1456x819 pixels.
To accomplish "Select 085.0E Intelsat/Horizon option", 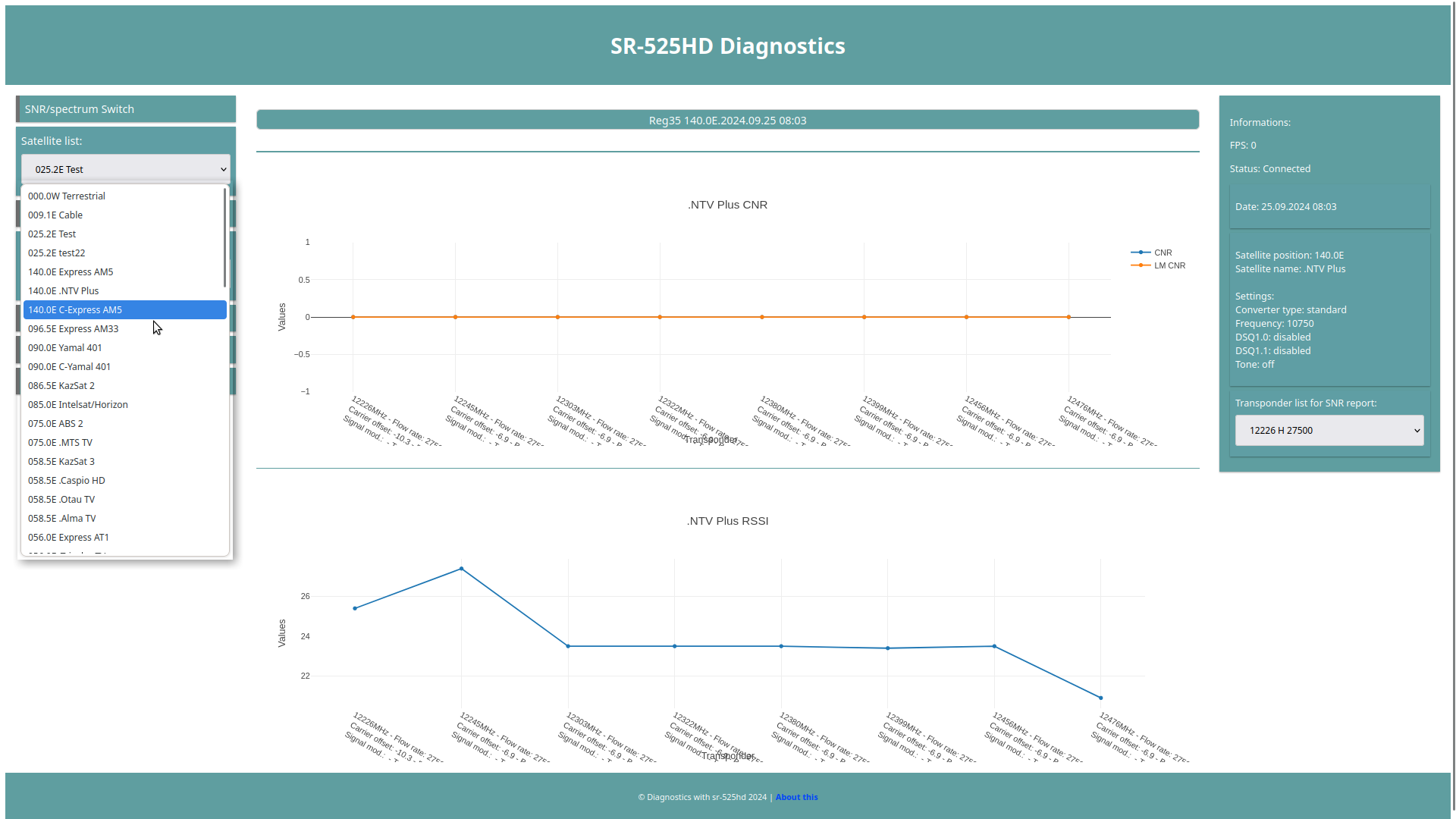I will 125,404.
